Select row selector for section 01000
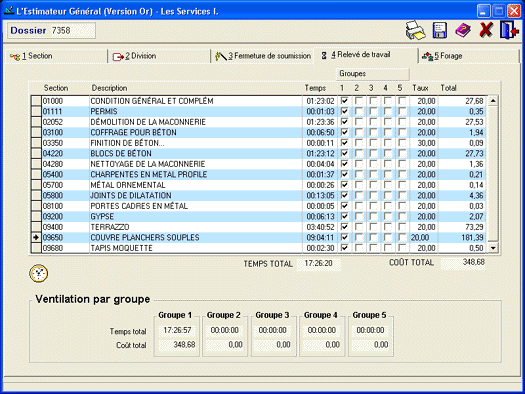The height and width of the screenshot is (394, 525). point(36,101)
